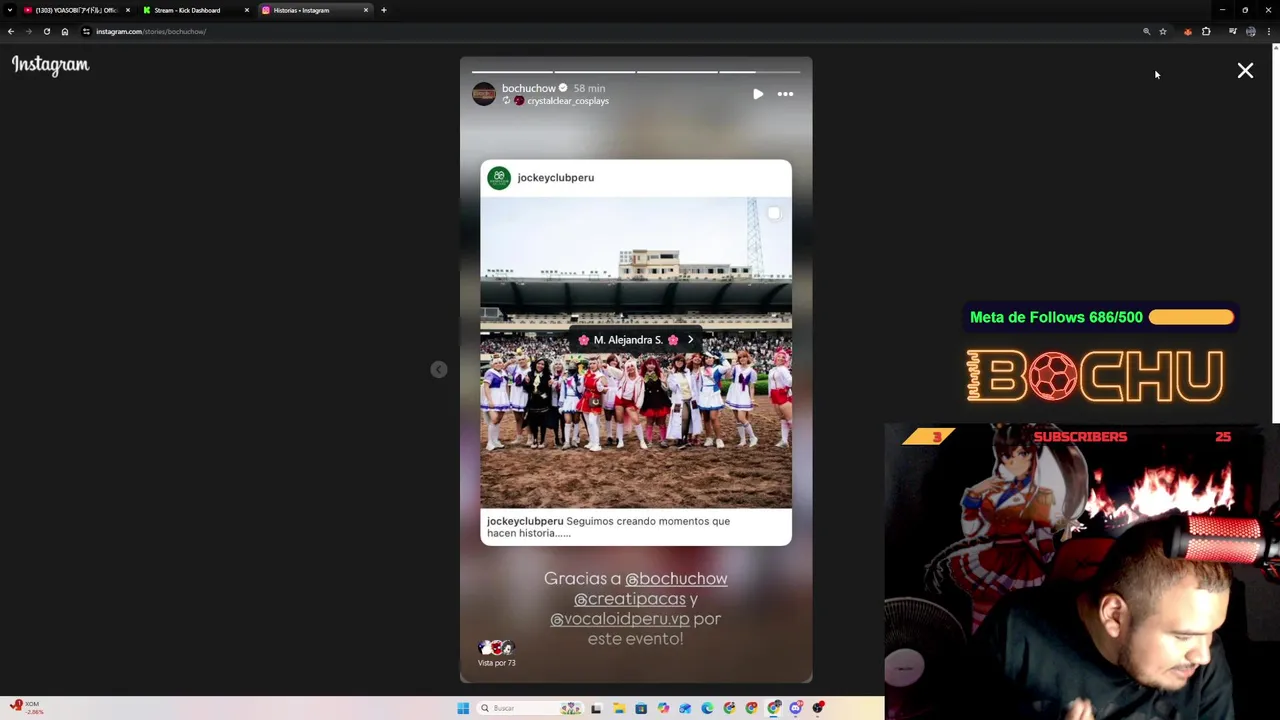
Task: Open a new browser tab
Action: pos(383,10)
